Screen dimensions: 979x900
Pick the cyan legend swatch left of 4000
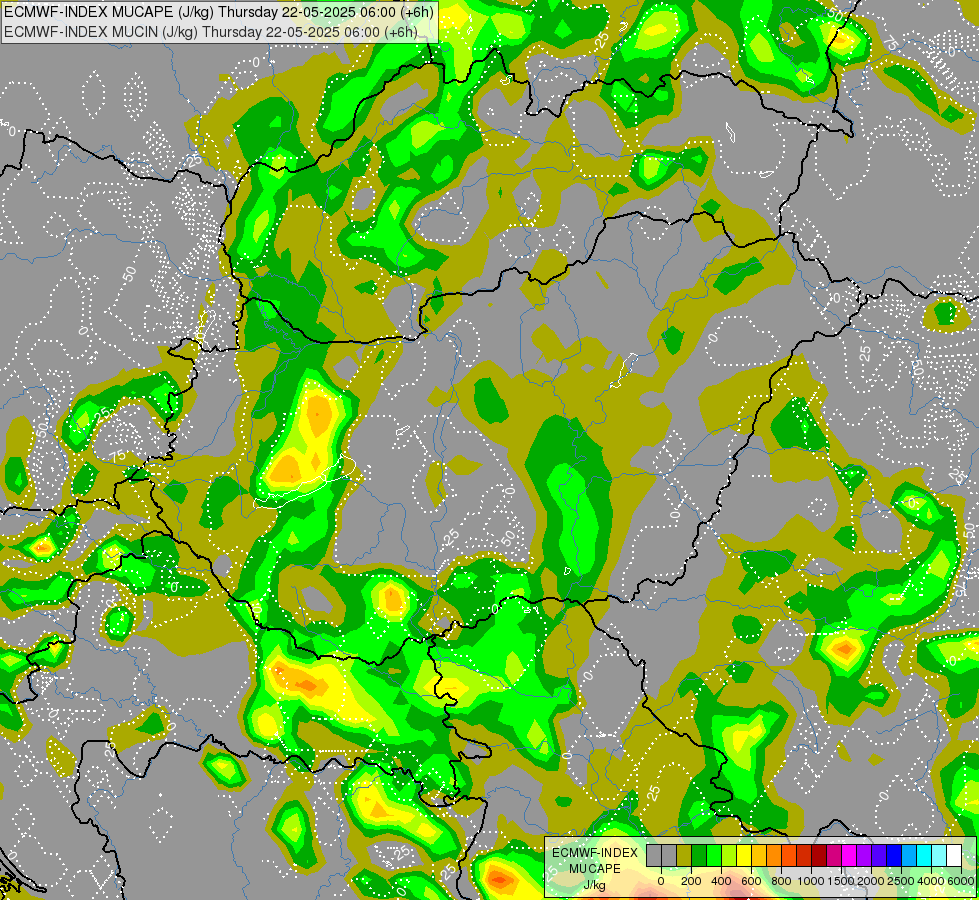[925, 855]
